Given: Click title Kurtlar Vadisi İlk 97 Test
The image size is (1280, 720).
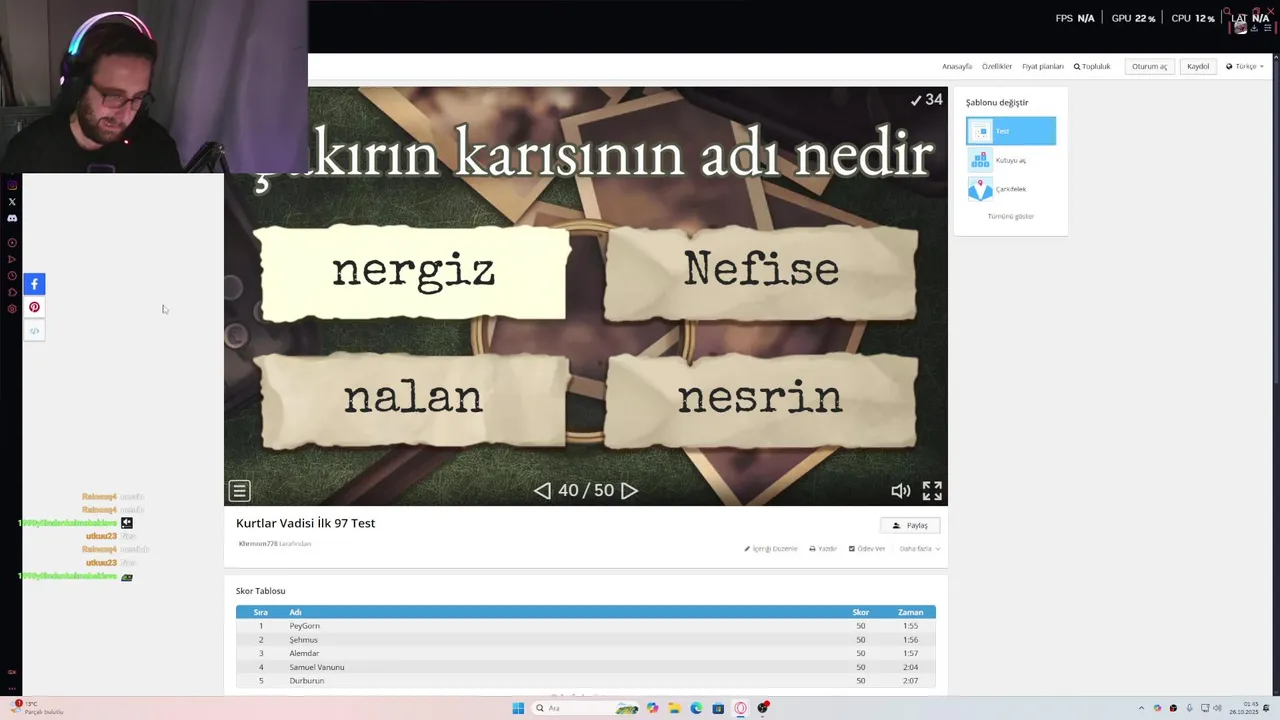Looking at the screenshot, I should 305,523.
